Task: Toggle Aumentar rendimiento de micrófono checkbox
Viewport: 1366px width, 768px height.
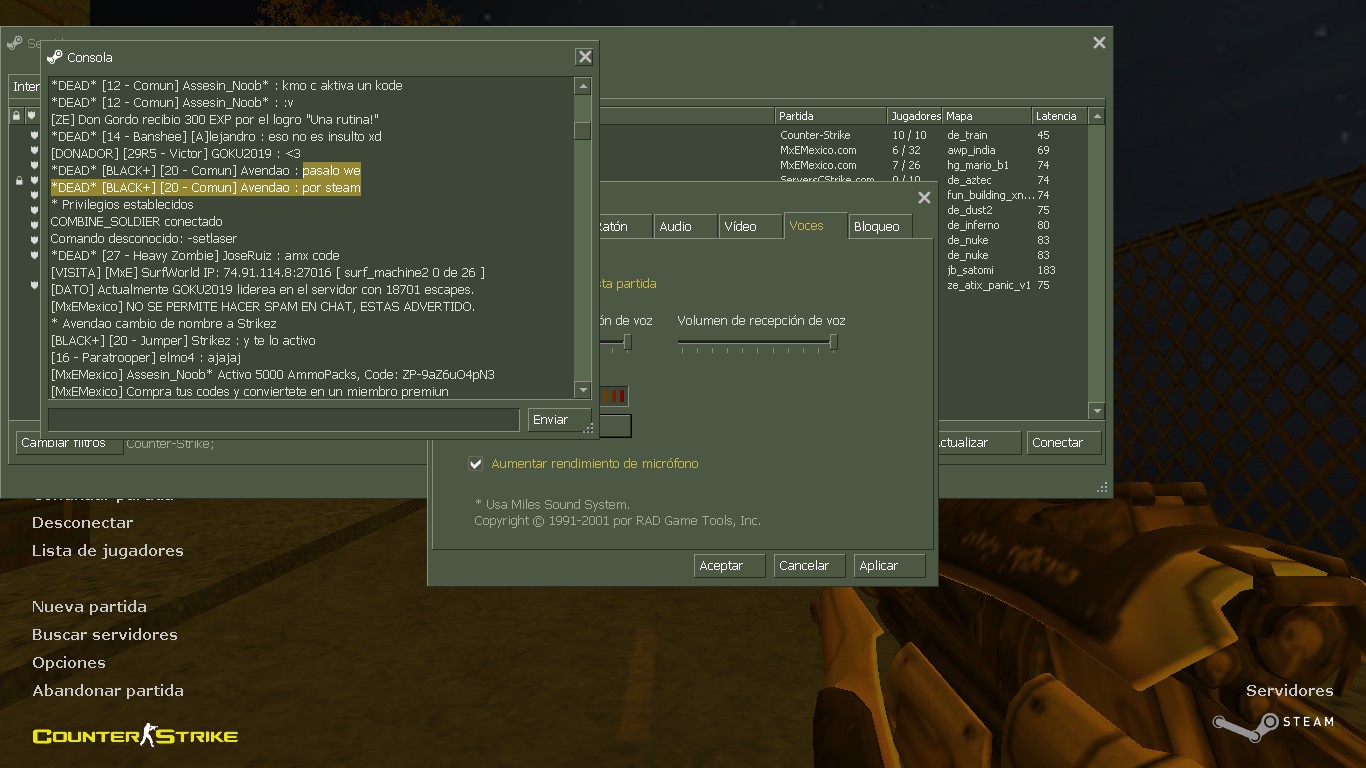Action: click(x=476, y=464)
